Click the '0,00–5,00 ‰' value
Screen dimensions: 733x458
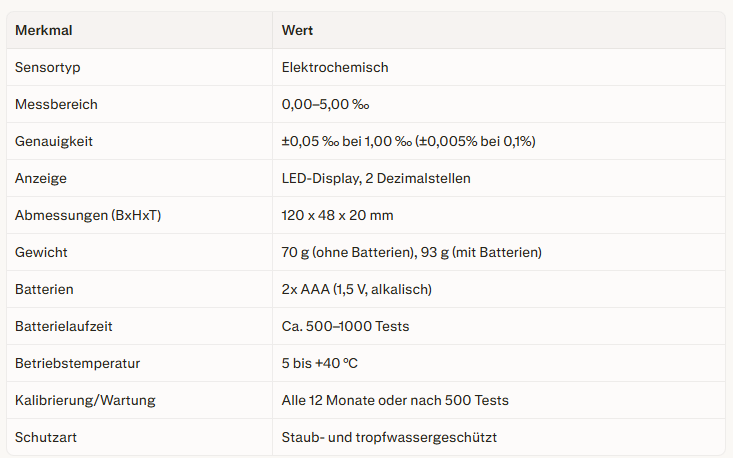pyautogui.click(x=326, y=105)
